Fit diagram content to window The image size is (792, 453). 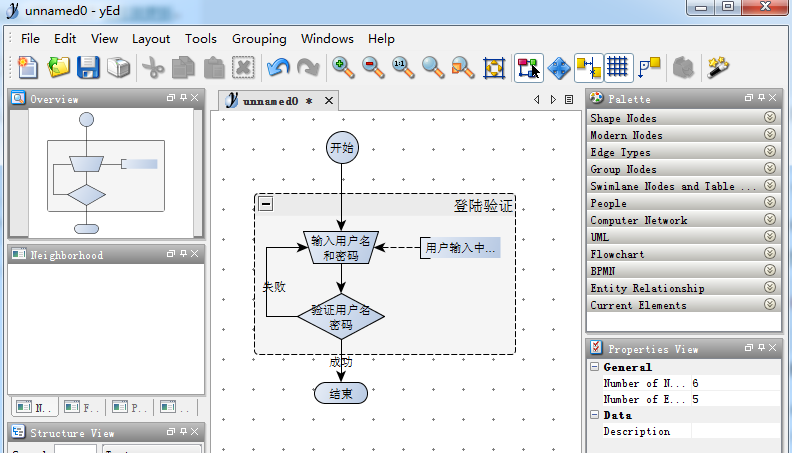494,68
